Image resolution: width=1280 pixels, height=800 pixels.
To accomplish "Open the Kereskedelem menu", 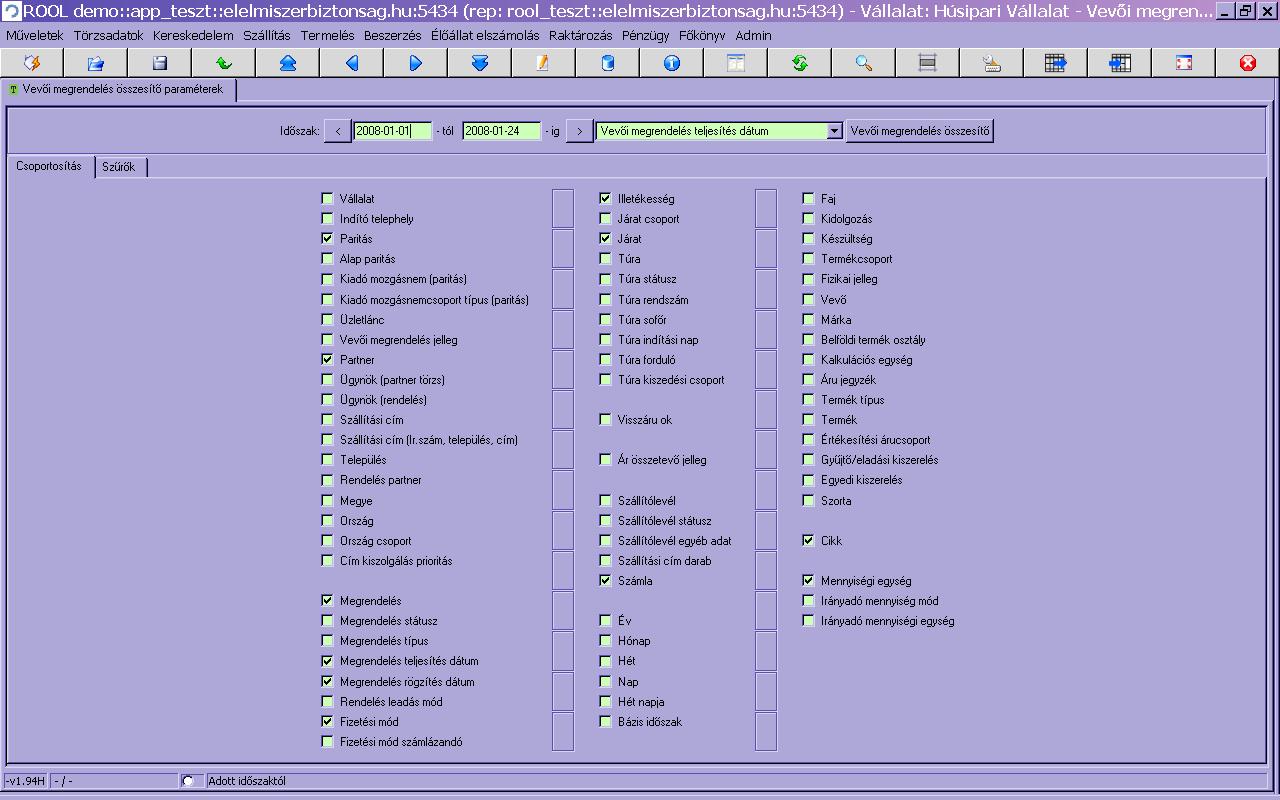I will tap(193, 35).
